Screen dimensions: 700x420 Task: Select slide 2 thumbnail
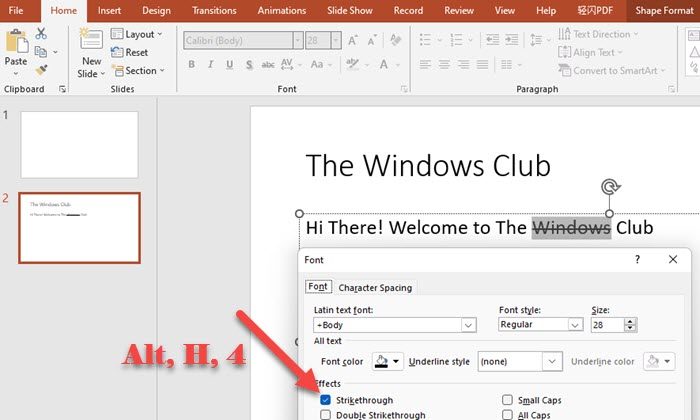click(79, 228)
